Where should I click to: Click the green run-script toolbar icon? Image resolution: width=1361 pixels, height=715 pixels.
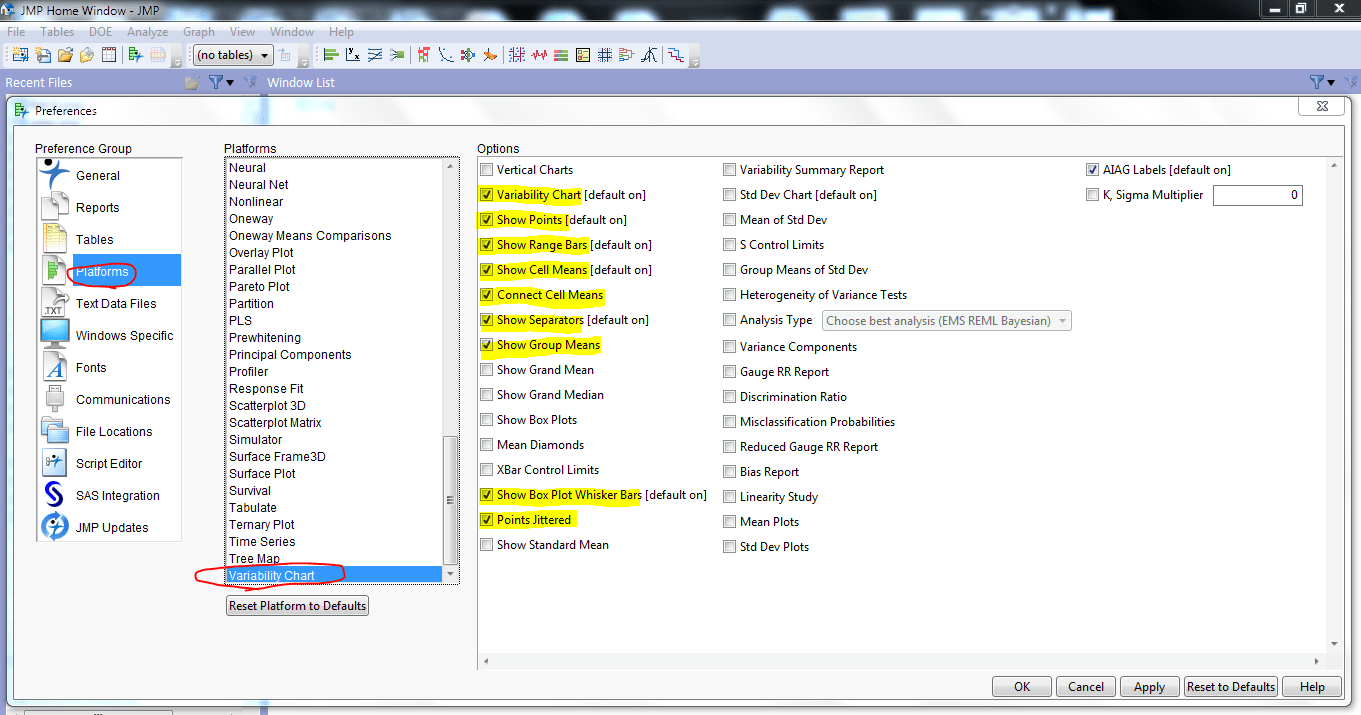click(136, 55)
